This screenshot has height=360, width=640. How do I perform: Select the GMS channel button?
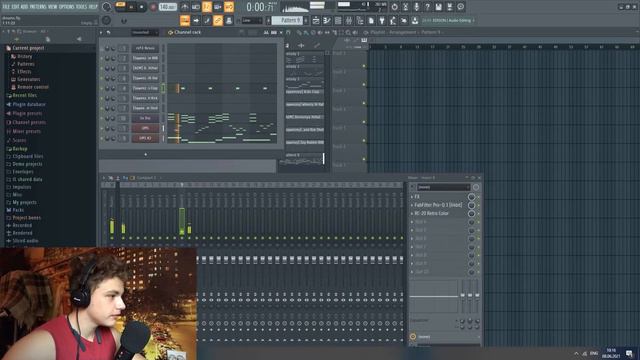[x=145, y=128]
